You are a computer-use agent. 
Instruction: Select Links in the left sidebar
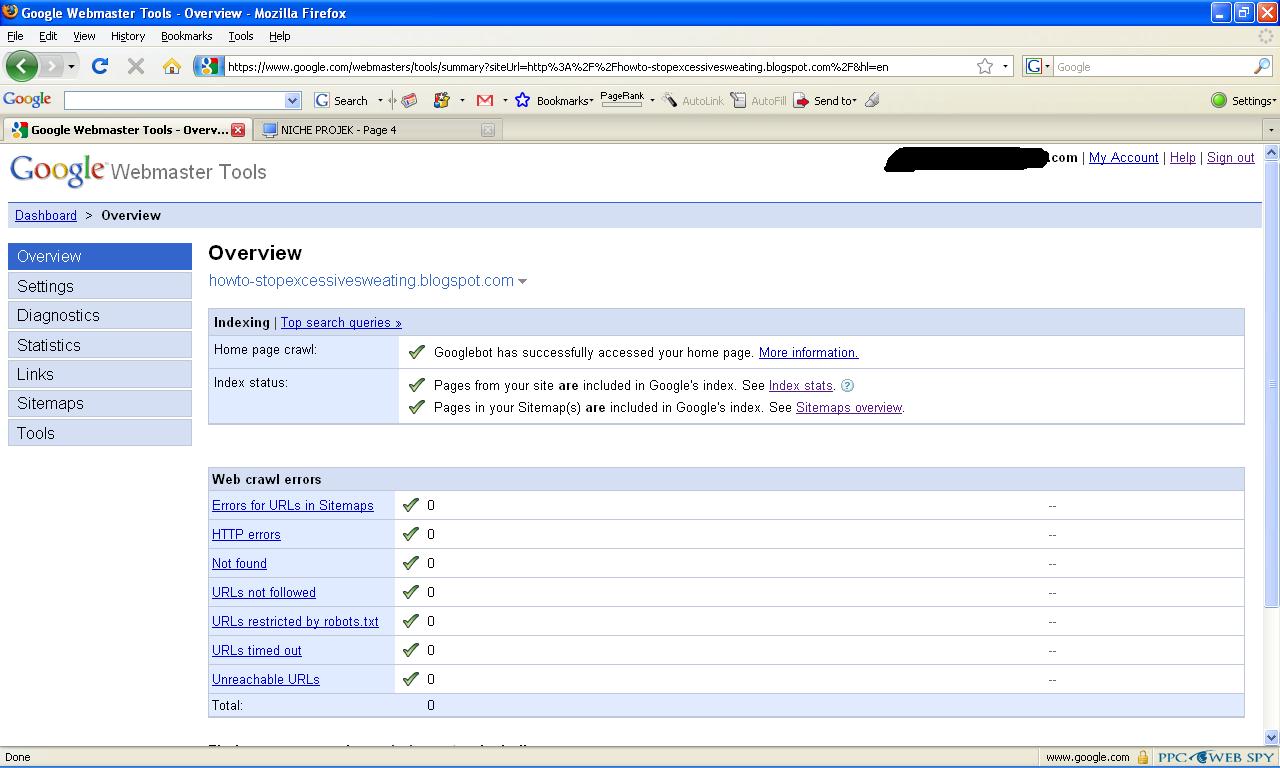coord(100,374)
